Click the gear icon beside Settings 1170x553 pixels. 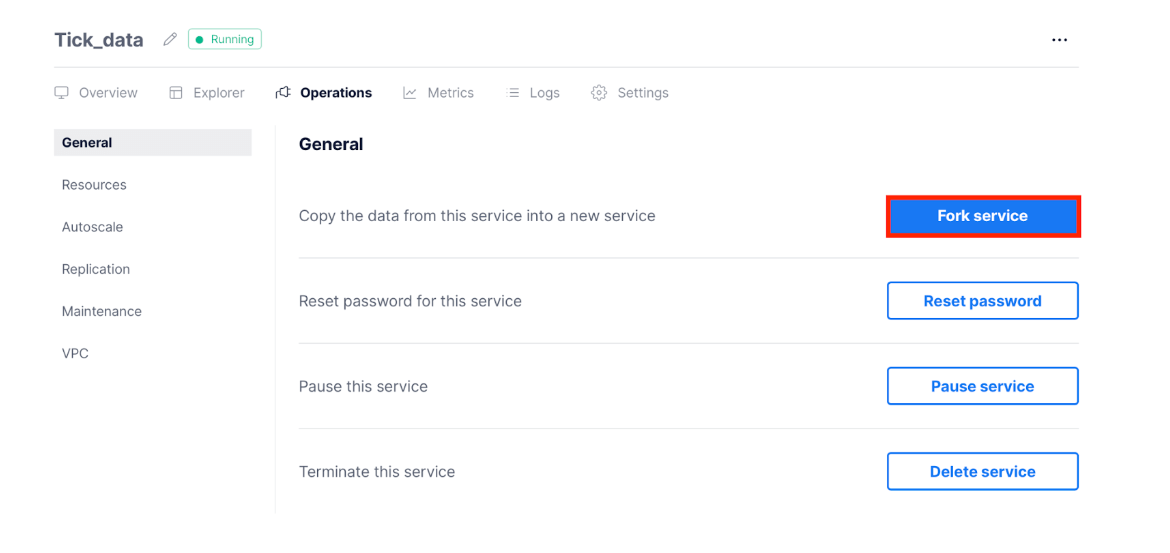[x=599, y=93]
